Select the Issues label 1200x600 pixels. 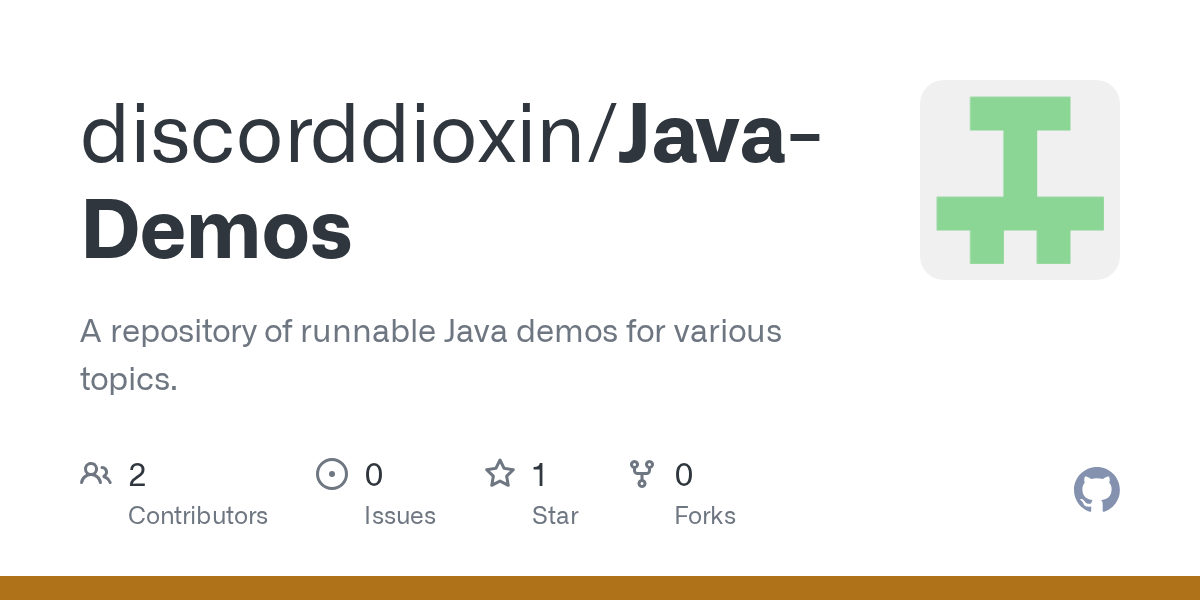[400, 516]
